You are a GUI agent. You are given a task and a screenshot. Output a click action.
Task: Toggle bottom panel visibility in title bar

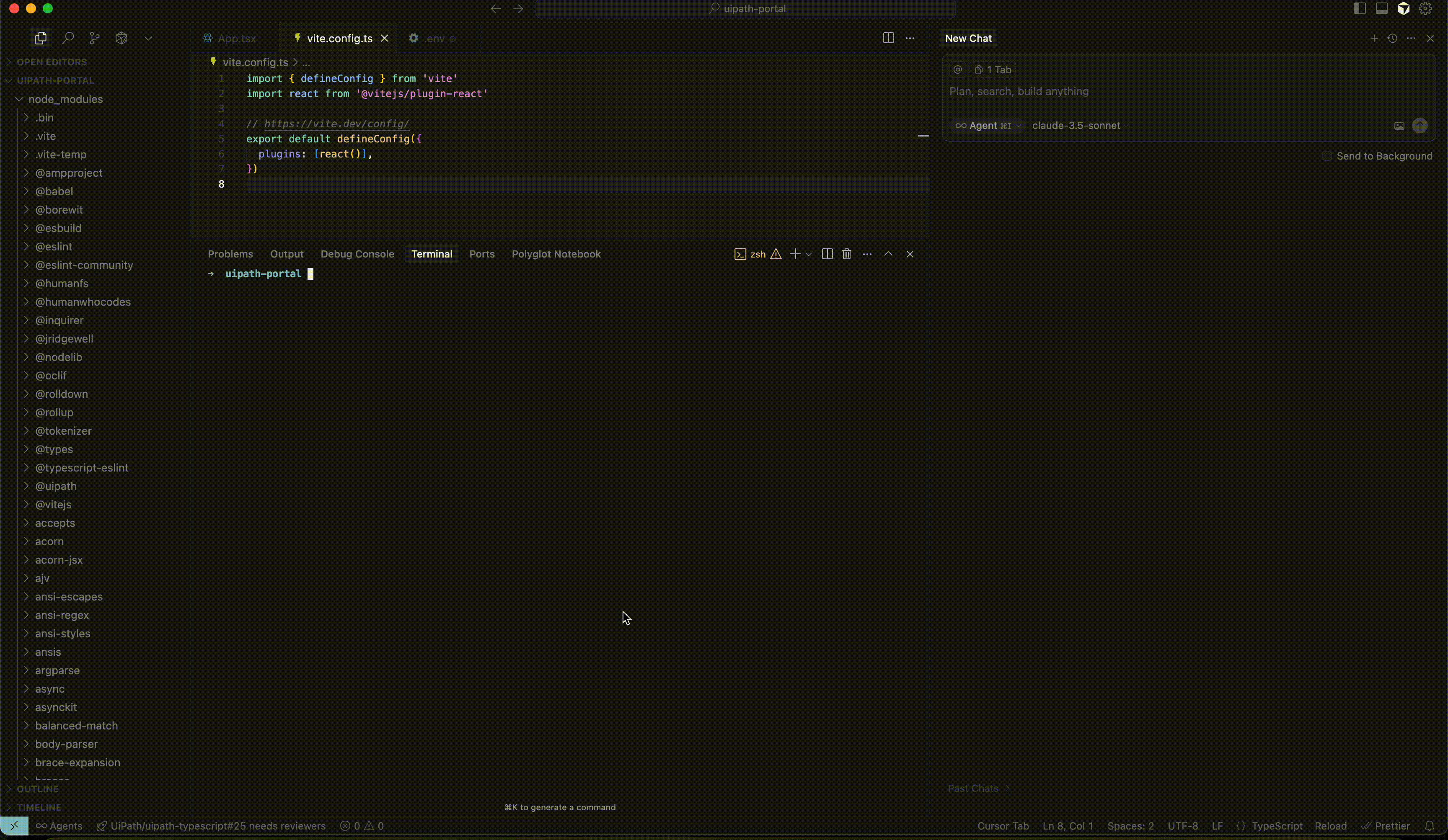(1381, 8)
